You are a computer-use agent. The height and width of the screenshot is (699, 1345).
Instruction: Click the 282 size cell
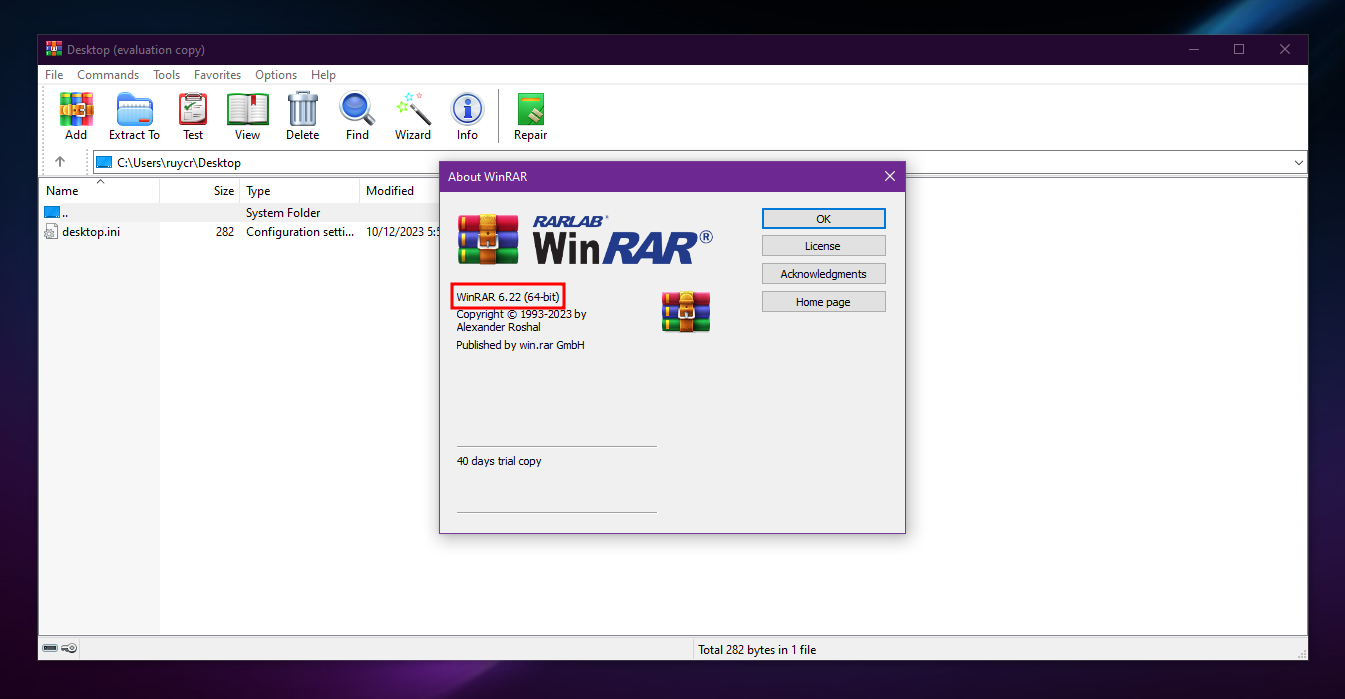(x=224, y=232)
